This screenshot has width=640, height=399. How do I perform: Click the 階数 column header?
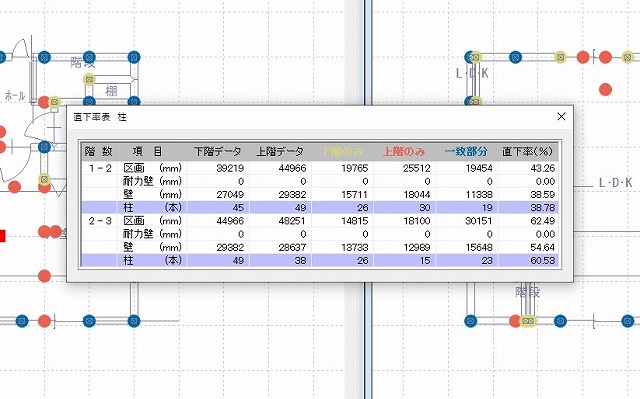coord(99,152)
